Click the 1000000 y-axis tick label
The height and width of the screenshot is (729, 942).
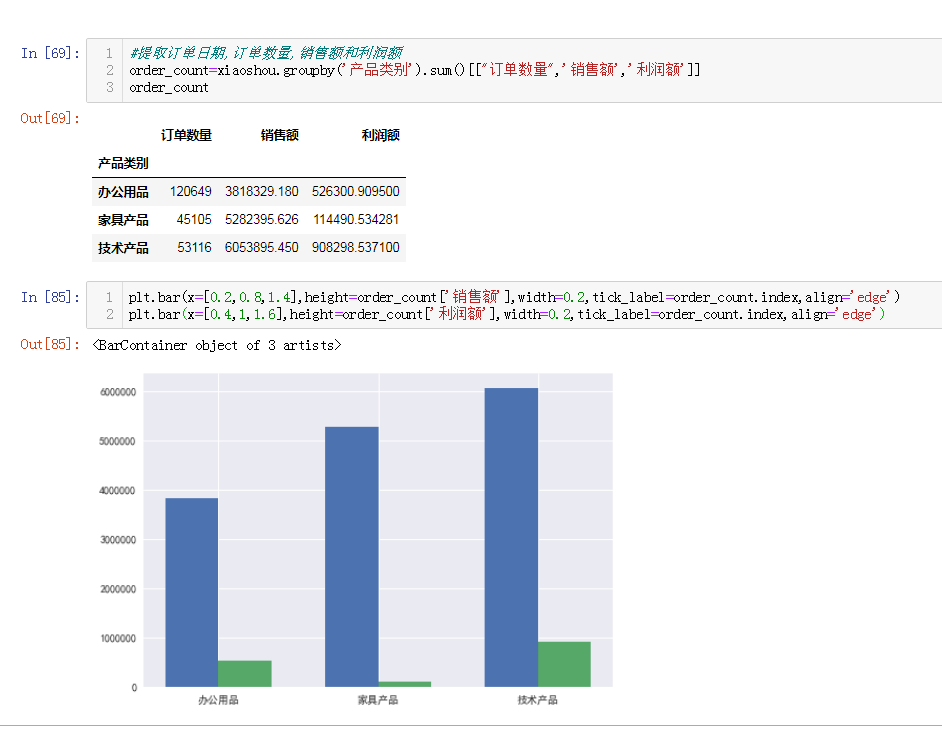pos(118,638)
